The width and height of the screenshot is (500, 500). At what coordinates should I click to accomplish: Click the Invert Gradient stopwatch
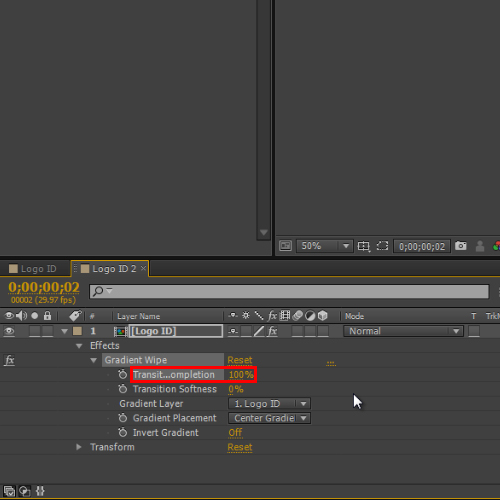[123, 432]
